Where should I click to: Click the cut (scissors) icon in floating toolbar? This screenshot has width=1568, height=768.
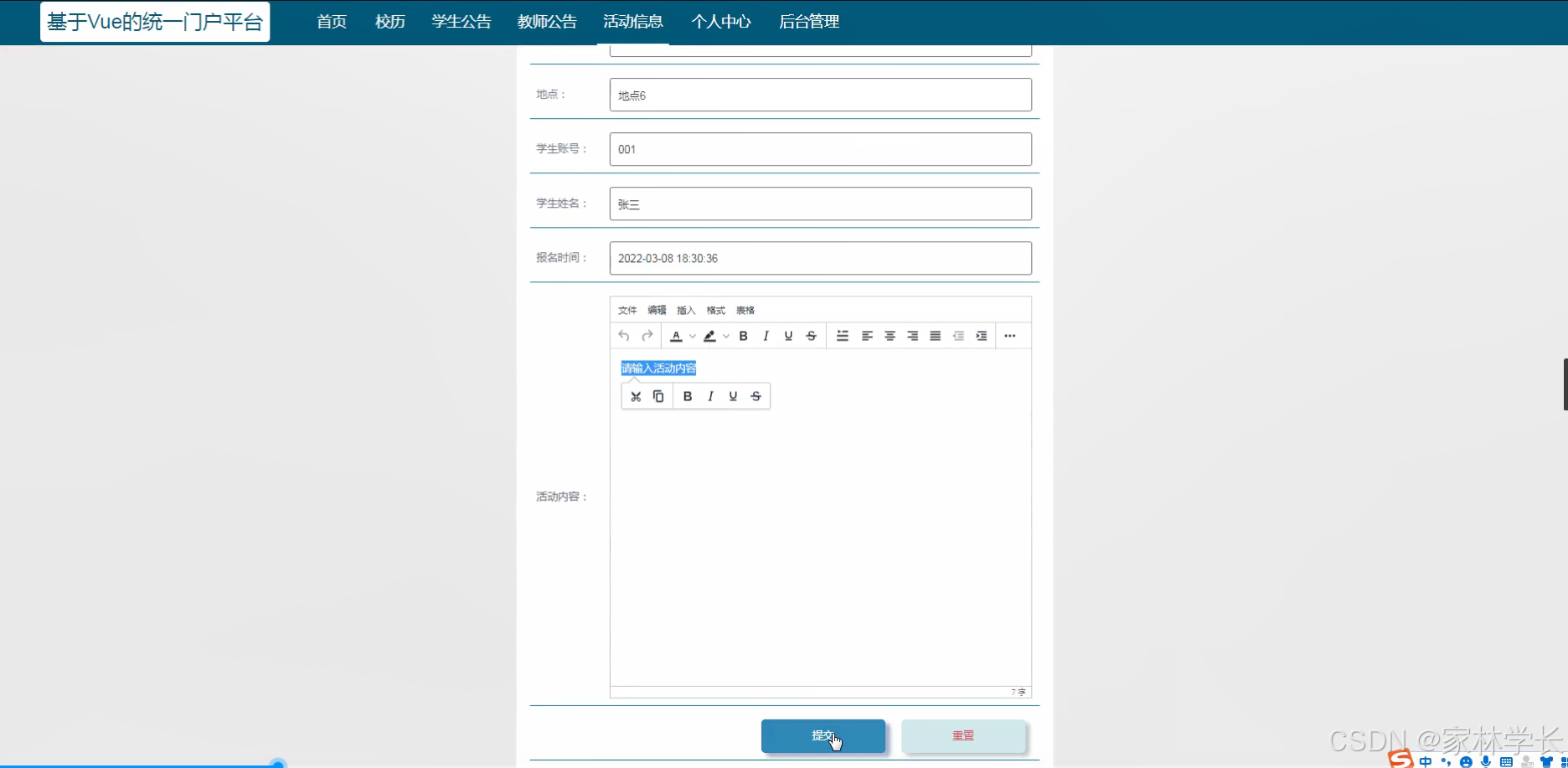pos(636,395)
